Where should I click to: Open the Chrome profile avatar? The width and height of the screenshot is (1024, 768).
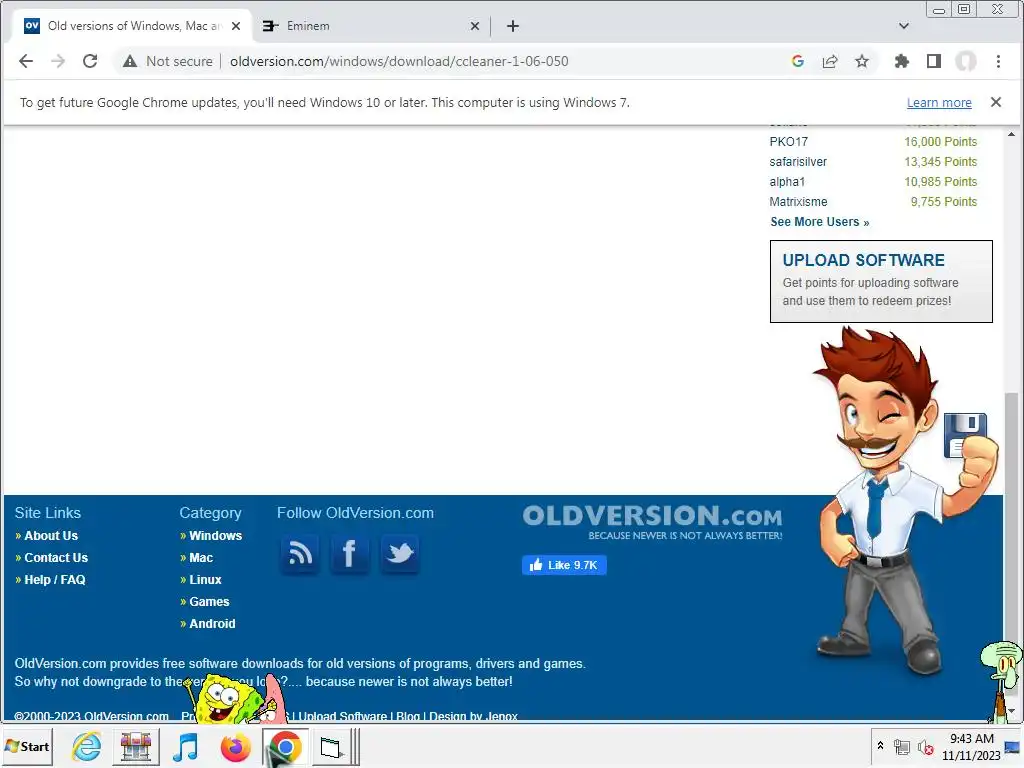[966, 61]
